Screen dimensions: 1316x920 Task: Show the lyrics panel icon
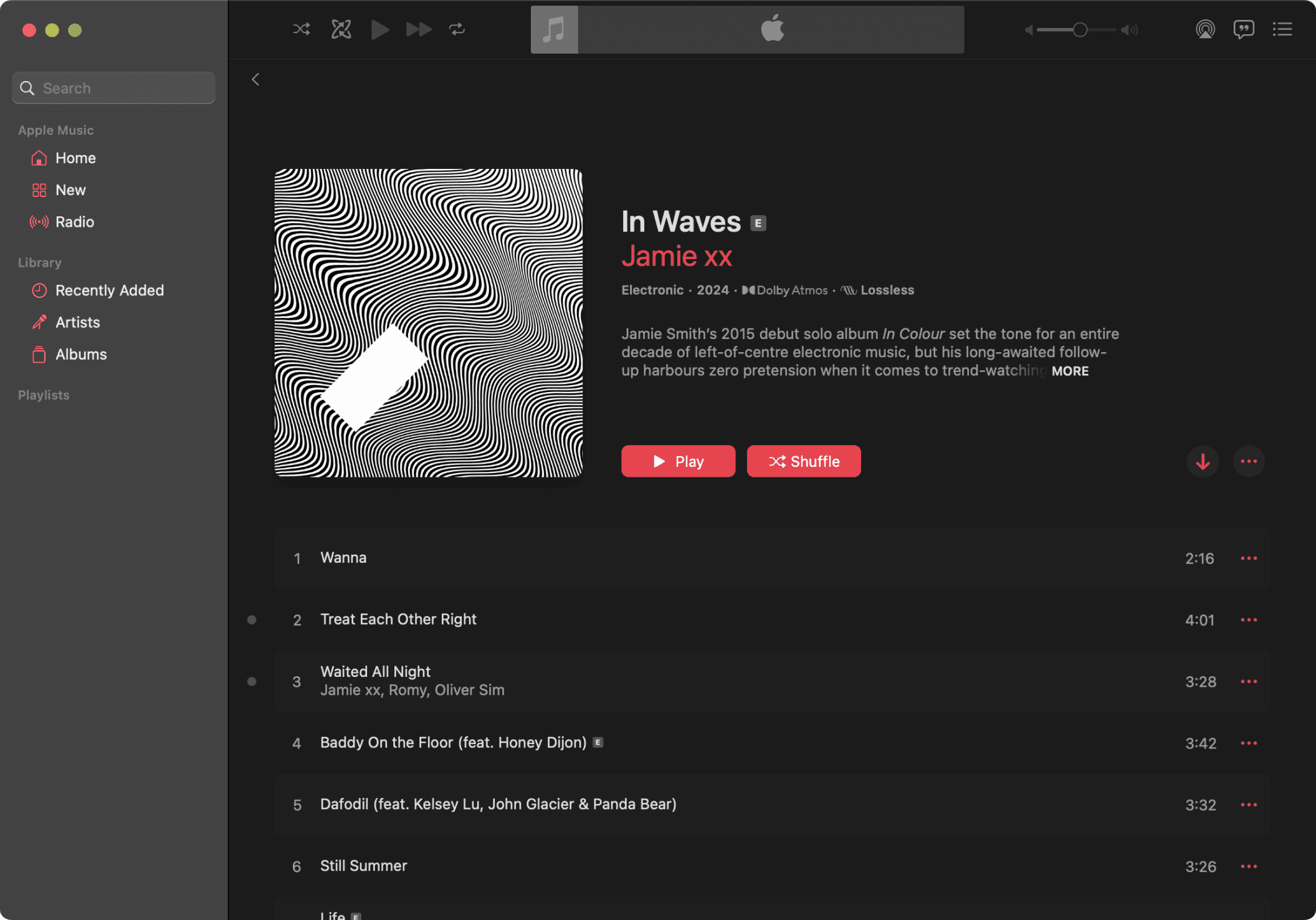(x=1244, y=29)
